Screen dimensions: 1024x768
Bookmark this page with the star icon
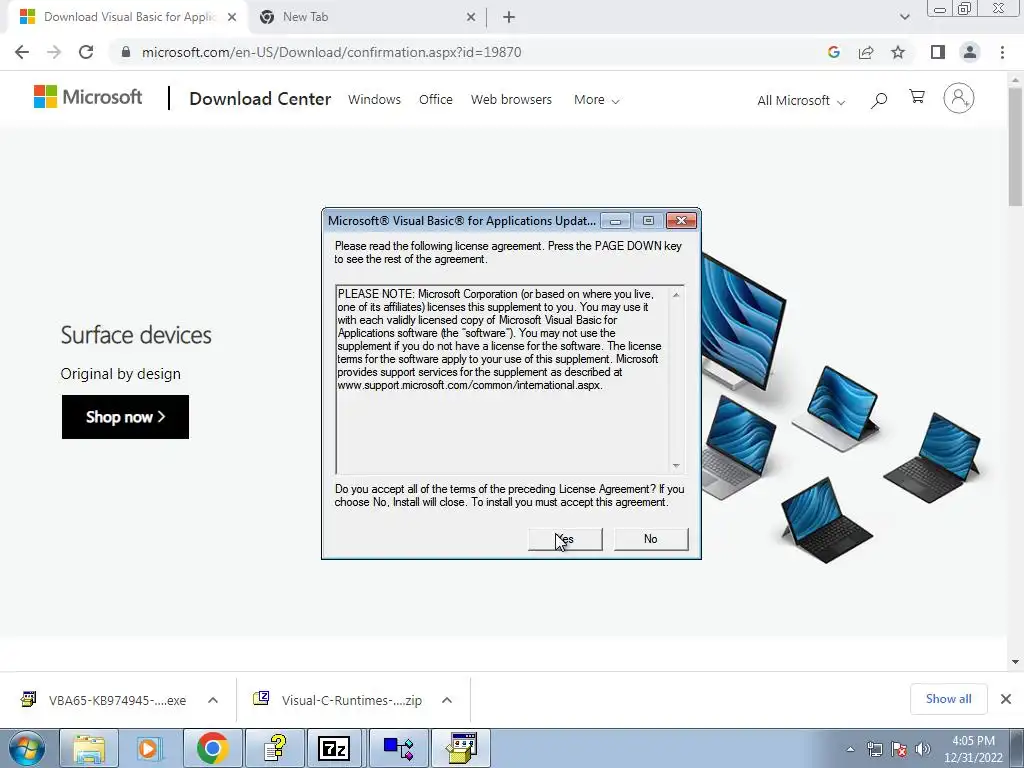click(898, 52)
